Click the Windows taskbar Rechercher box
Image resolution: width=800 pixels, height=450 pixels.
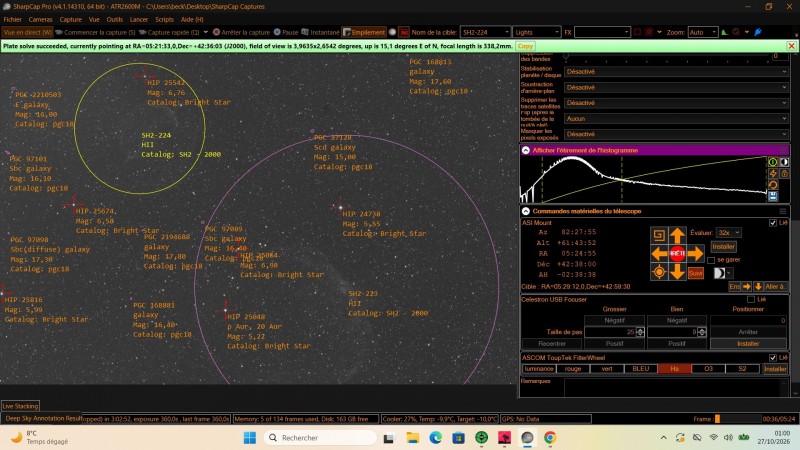click(320, 438)
